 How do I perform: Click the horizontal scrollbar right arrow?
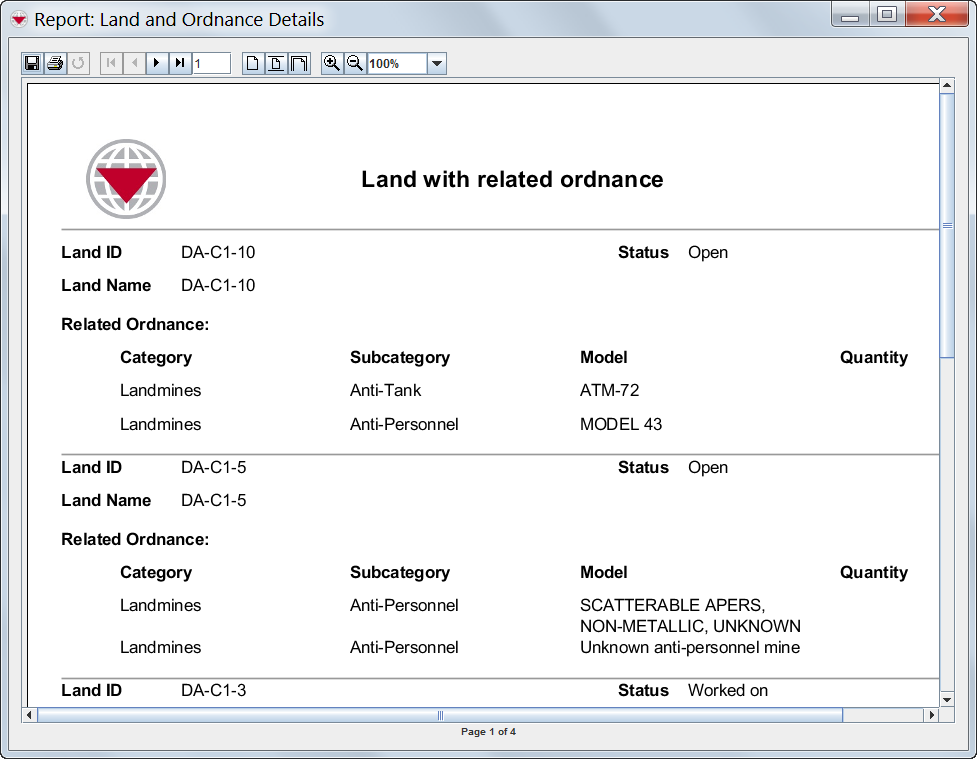click(x=932, y=715)
